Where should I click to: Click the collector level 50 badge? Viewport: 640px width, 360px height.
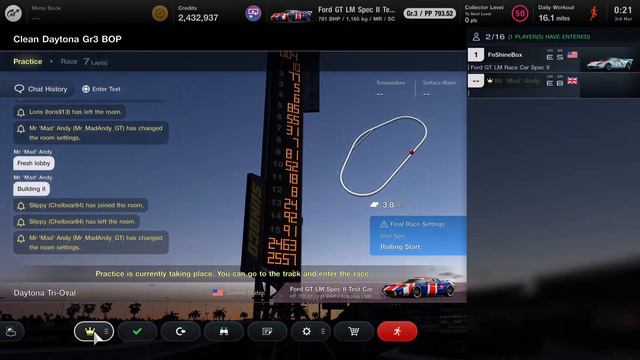520,13
